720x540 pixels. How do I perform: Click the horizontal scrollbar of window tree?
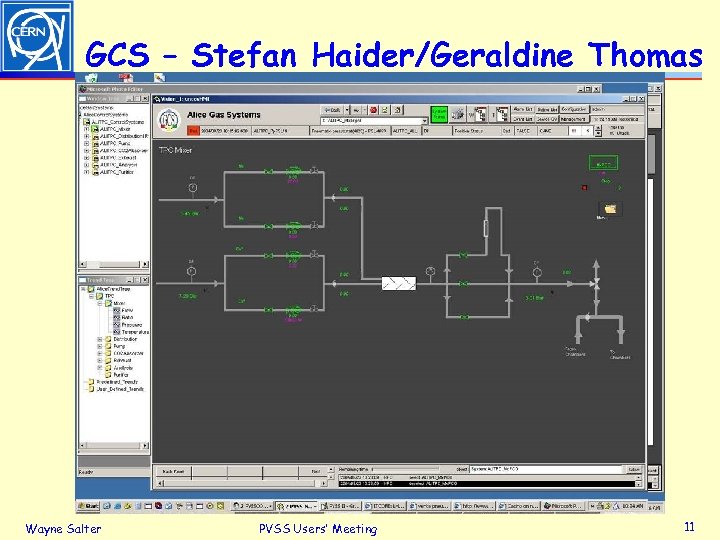(x=114, y=264)
